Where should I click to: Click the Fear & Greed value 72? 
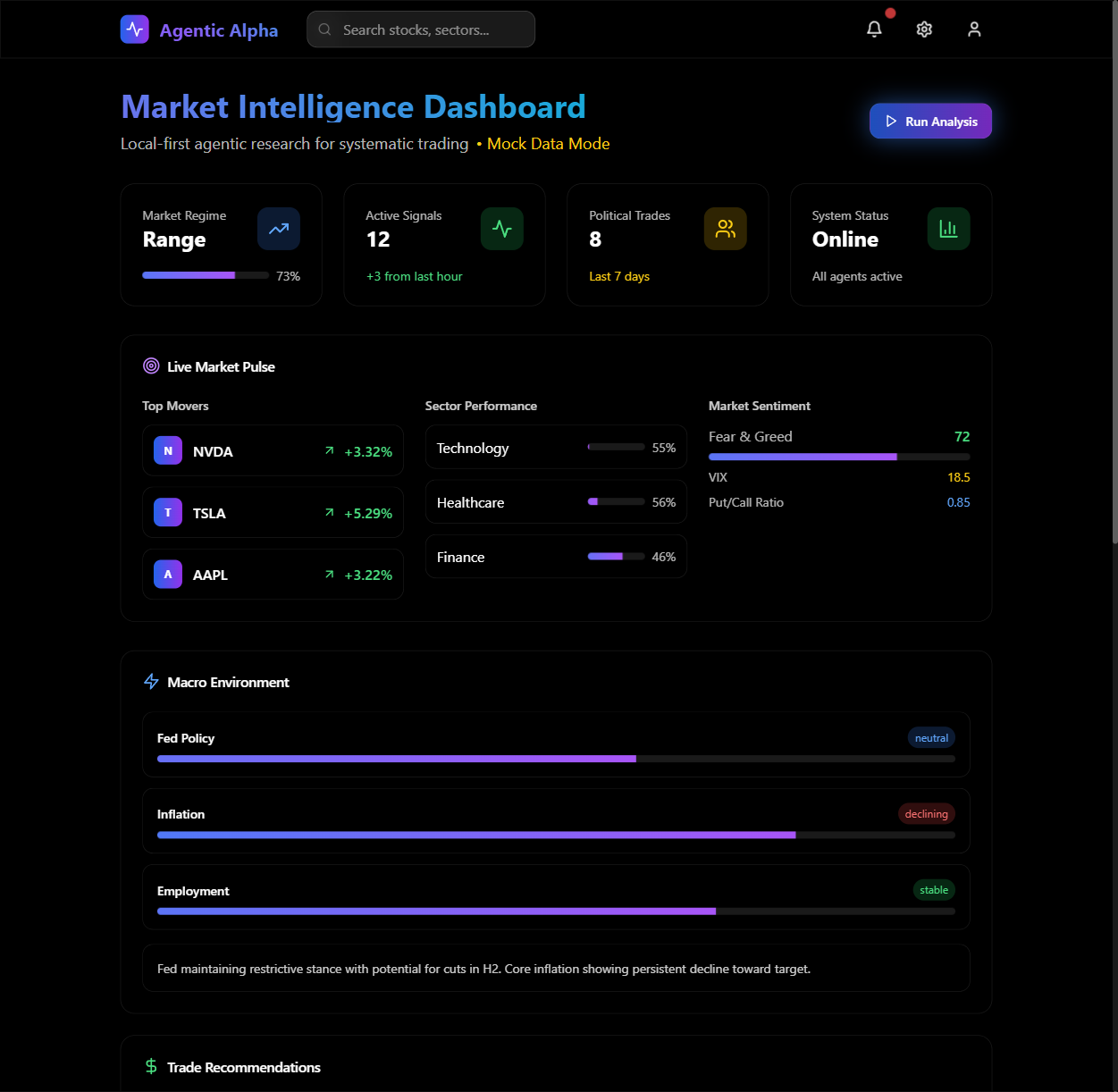click(x=962, y=437)
